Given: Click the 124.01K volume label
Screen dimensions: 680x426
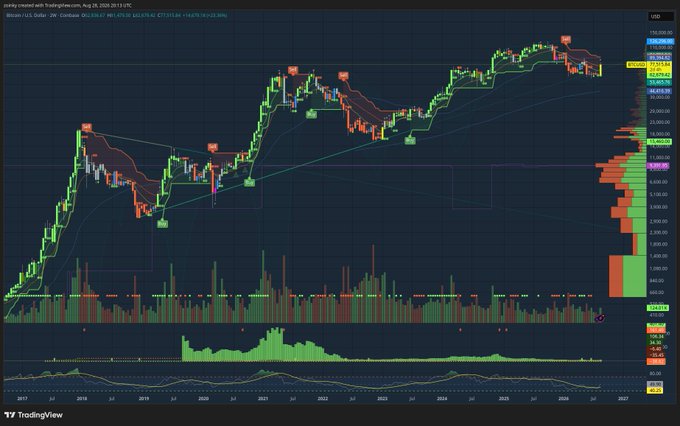Looking at the screenshot, I should [658, 308].
